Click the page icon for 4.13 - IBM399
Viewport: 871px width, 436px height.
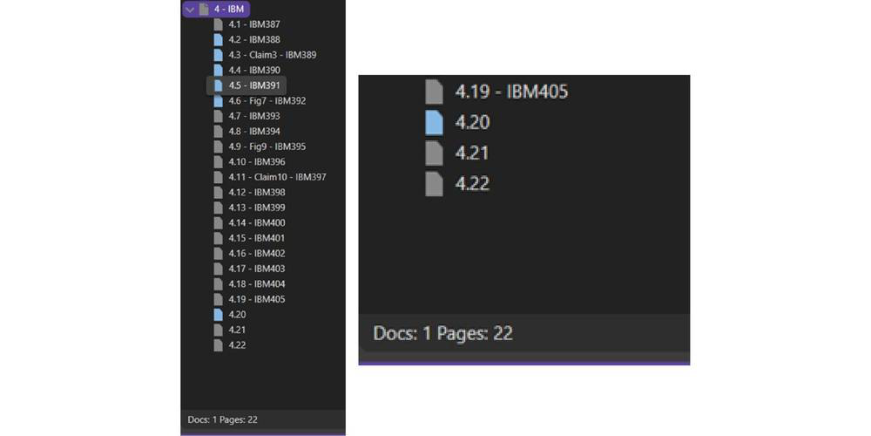tap(218, 208)
